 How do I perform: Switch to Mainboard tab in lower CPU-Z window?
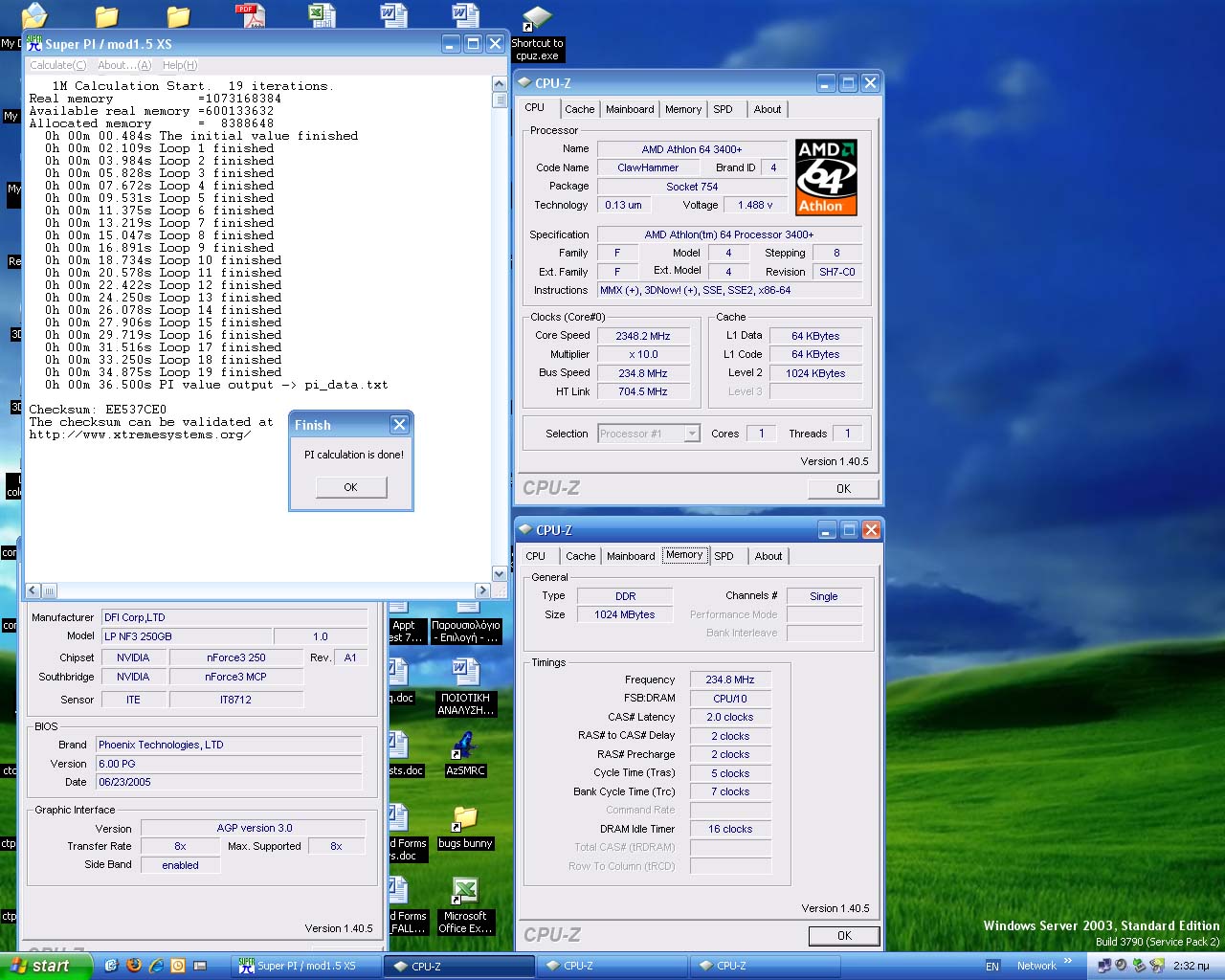coord(631,556)
